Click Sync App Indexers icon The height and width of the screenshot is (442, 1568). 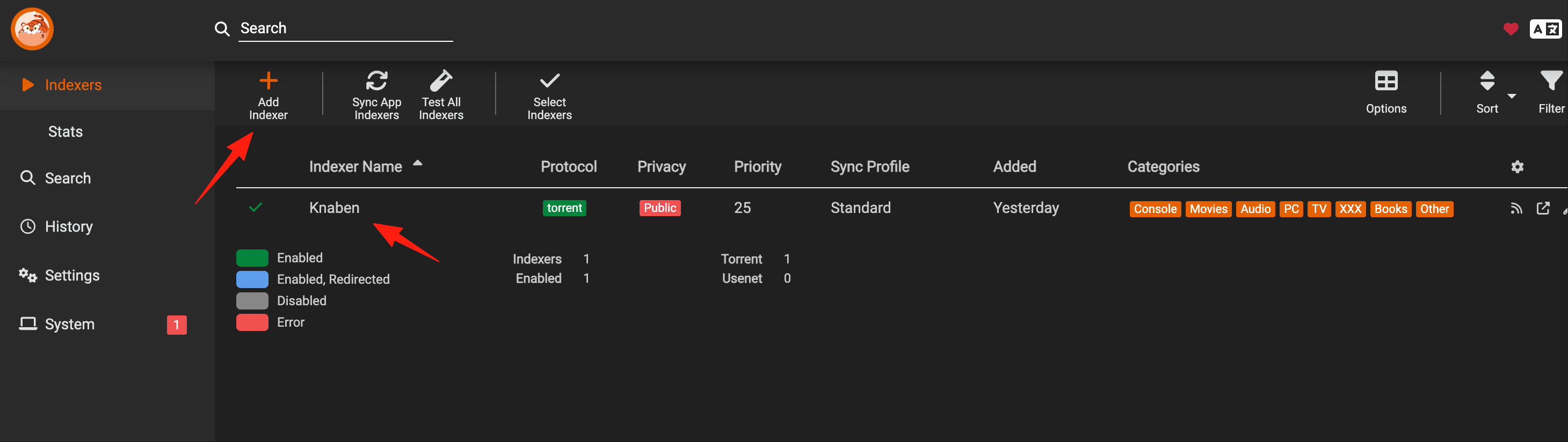pyautogui.click(x=376, y=81)
